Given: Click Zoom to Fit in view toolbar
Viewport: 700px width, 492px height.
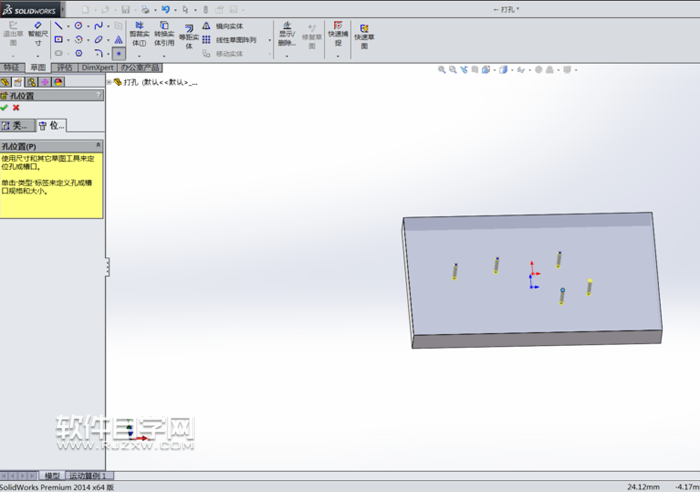Looking at the screenshot, I should click(x=442, y=70).
